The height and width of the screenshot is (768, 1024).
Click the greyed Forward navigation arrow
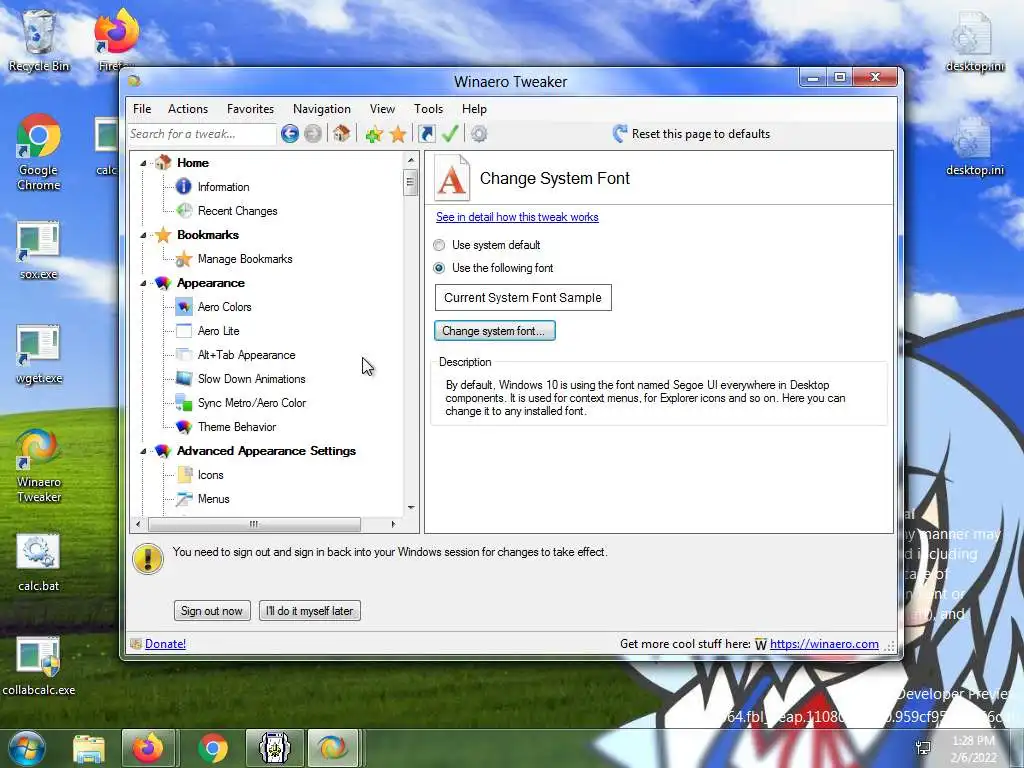click(313, 134)
